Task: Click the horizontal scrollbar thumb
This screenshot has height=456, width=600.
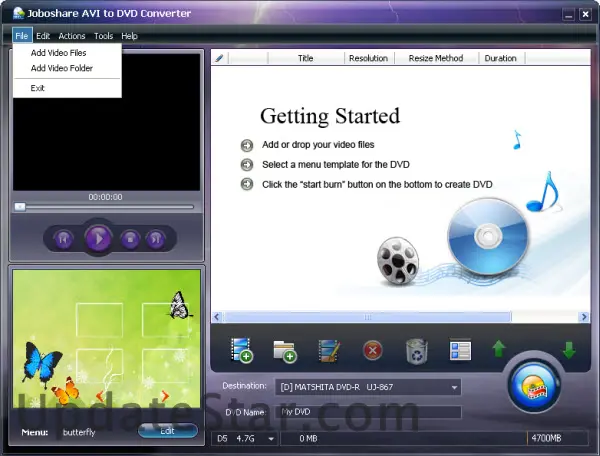Action: click(x=368, y=317)
